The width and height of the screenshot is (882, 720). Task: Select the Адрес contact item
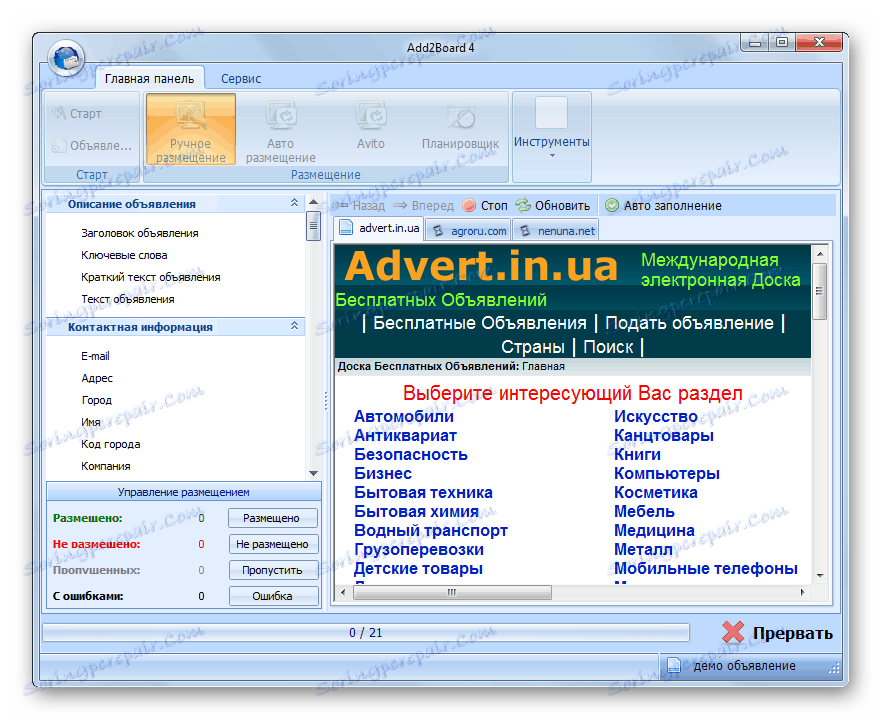tap(97, 378)
